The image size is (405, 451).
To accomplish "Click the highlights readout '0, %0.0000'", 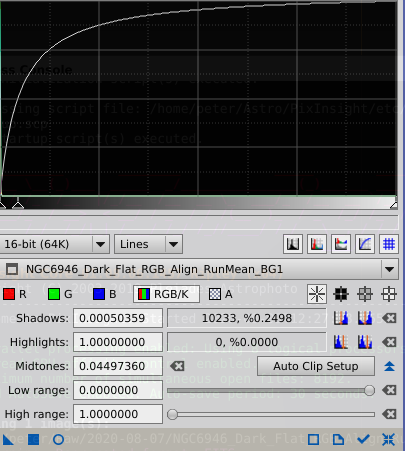I will point(247,342).
